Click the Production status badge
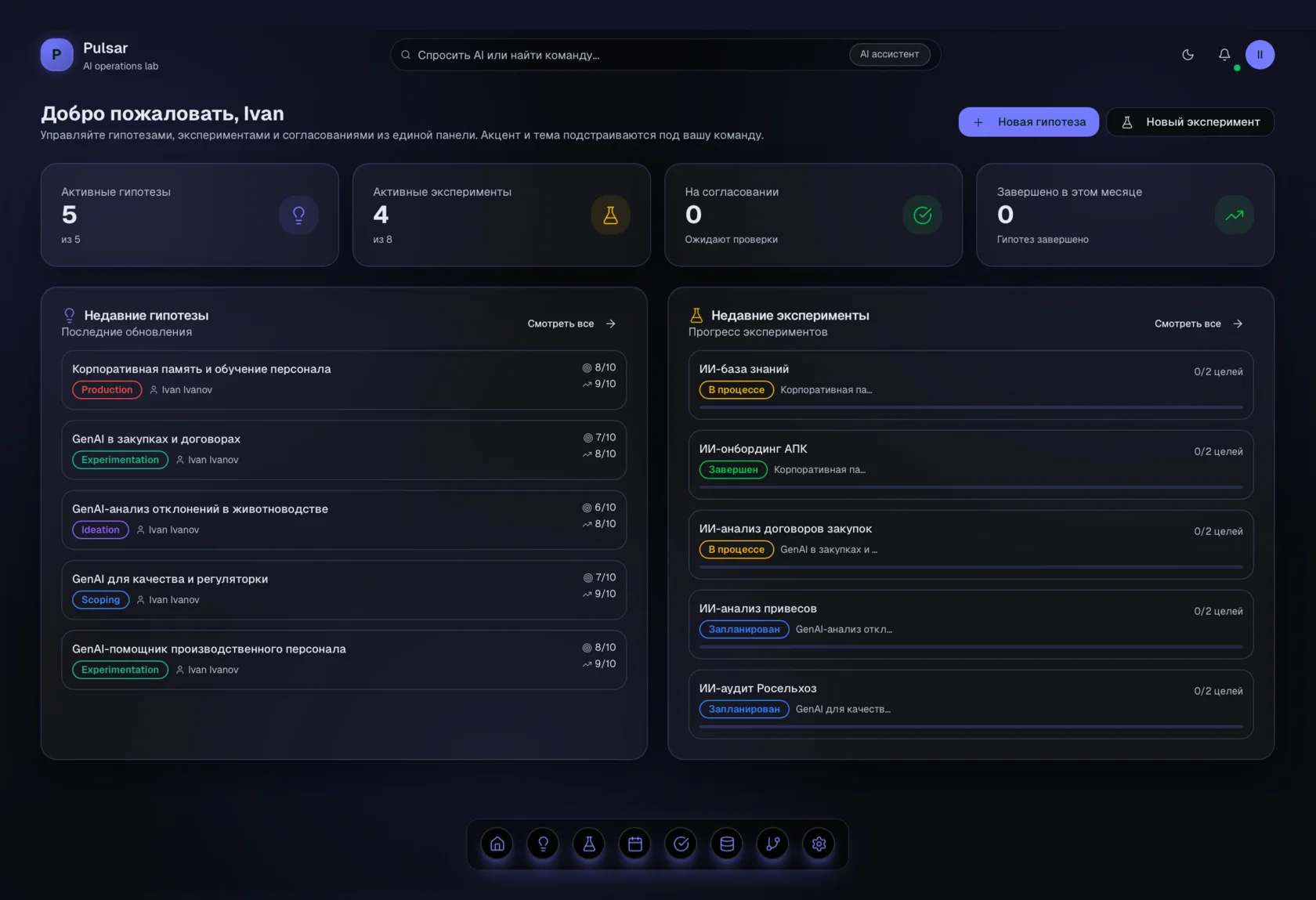 point(107,389)
